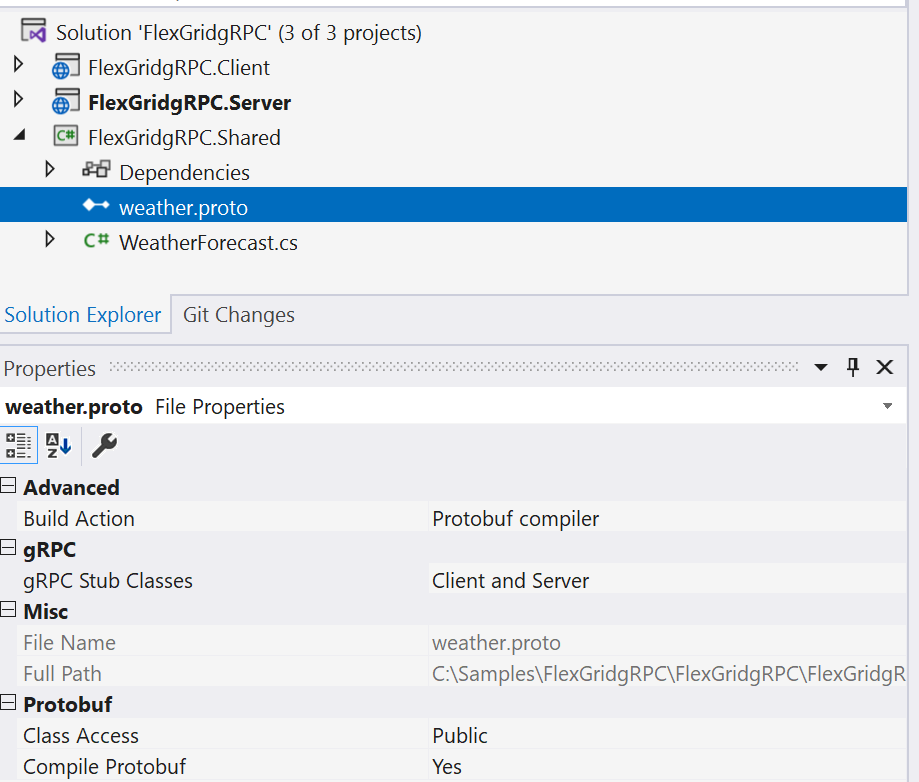Click the FlexGridgRPC.Client project icon
The width and height of the screenshot is (919, 782).
click(x=66, y=67)
